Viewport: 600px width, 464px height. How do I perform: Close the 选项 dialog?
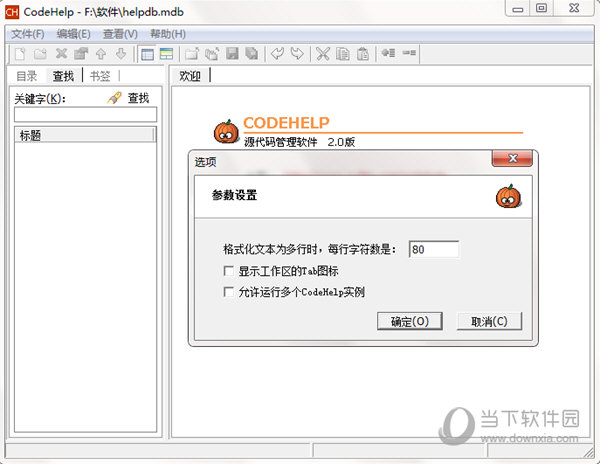(x=512, y=158)
